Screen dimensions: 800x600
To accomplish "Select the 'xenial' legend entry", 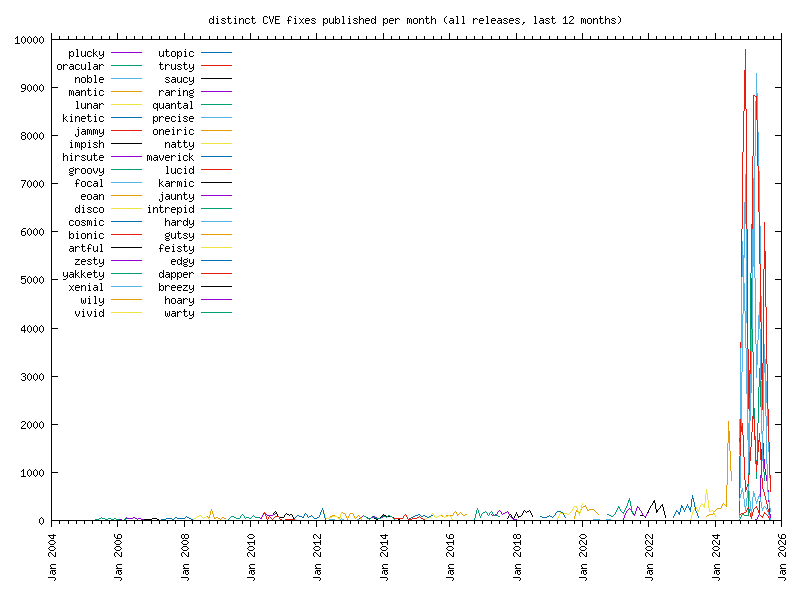I will [x=86, y=287].
